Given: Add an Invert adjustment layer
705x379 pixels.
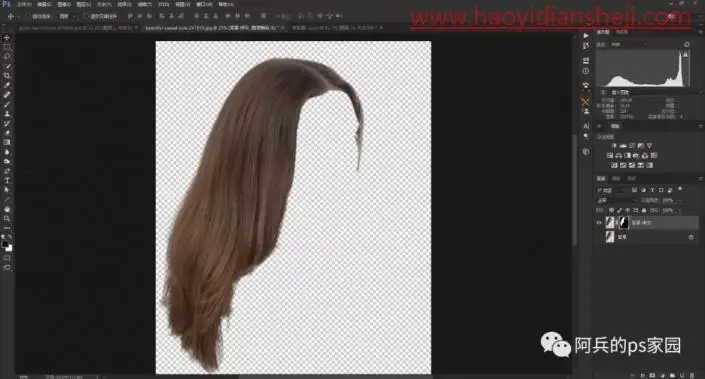Looking at the screenshot, I should [x=614, y=165].
